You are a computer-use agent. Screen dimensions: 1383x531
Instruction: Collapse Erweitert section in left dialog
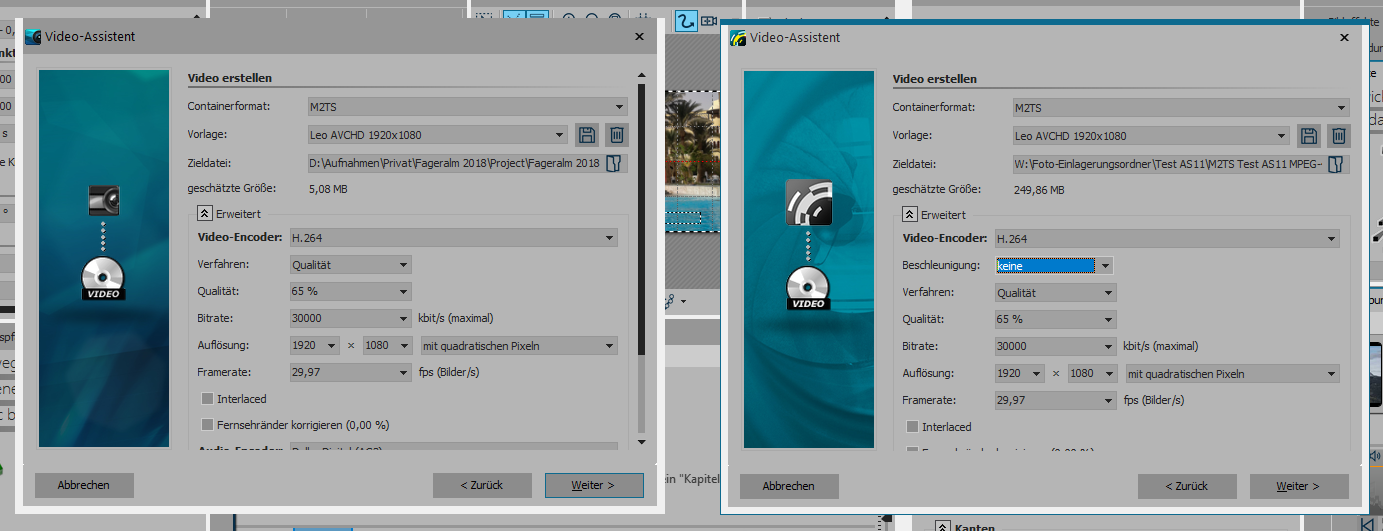204,213
